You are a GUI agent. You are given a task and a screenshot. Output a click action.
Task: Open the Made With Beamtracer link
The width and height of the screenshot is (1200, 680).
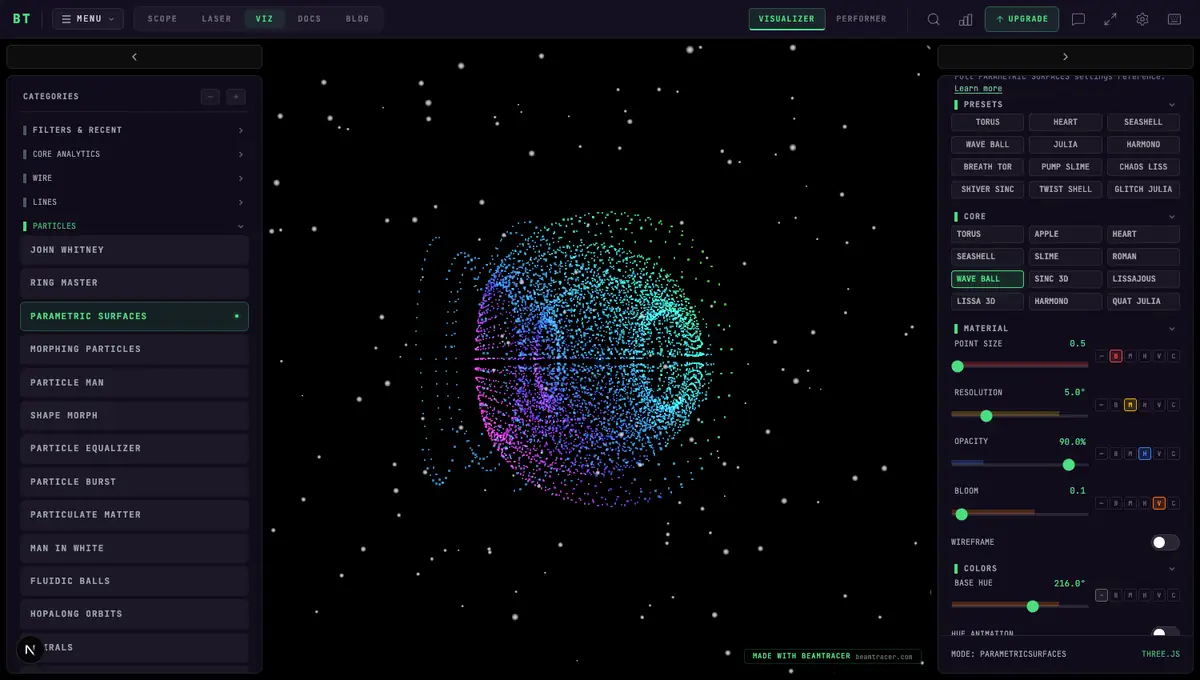coord(832,656)
